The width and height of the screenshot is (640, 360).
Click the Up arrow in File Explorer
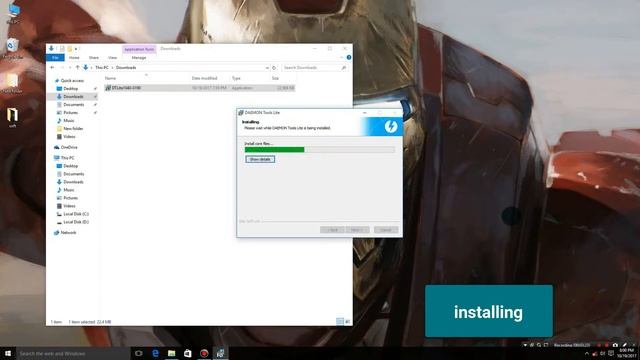tap(78, 67)
